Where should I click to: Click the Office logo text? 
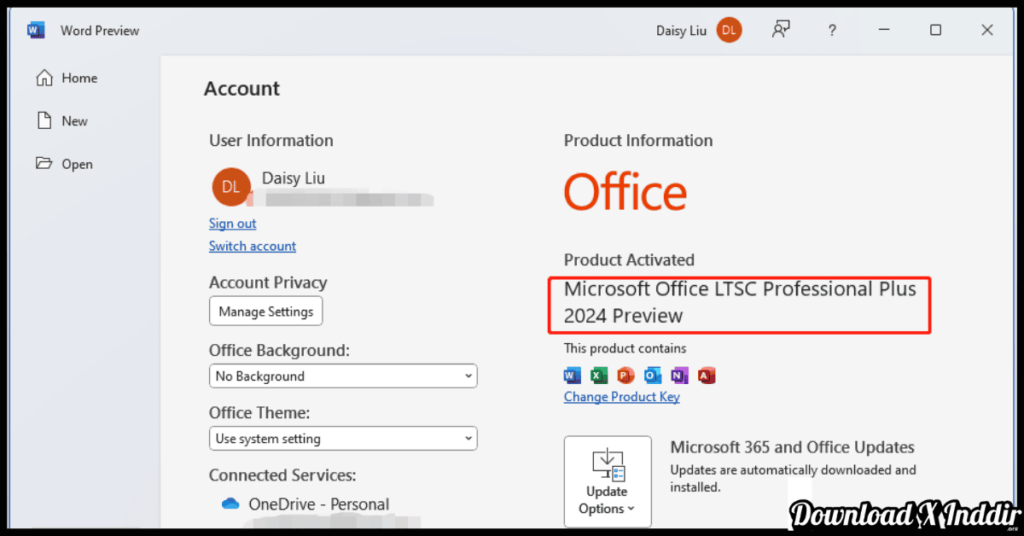625,192
